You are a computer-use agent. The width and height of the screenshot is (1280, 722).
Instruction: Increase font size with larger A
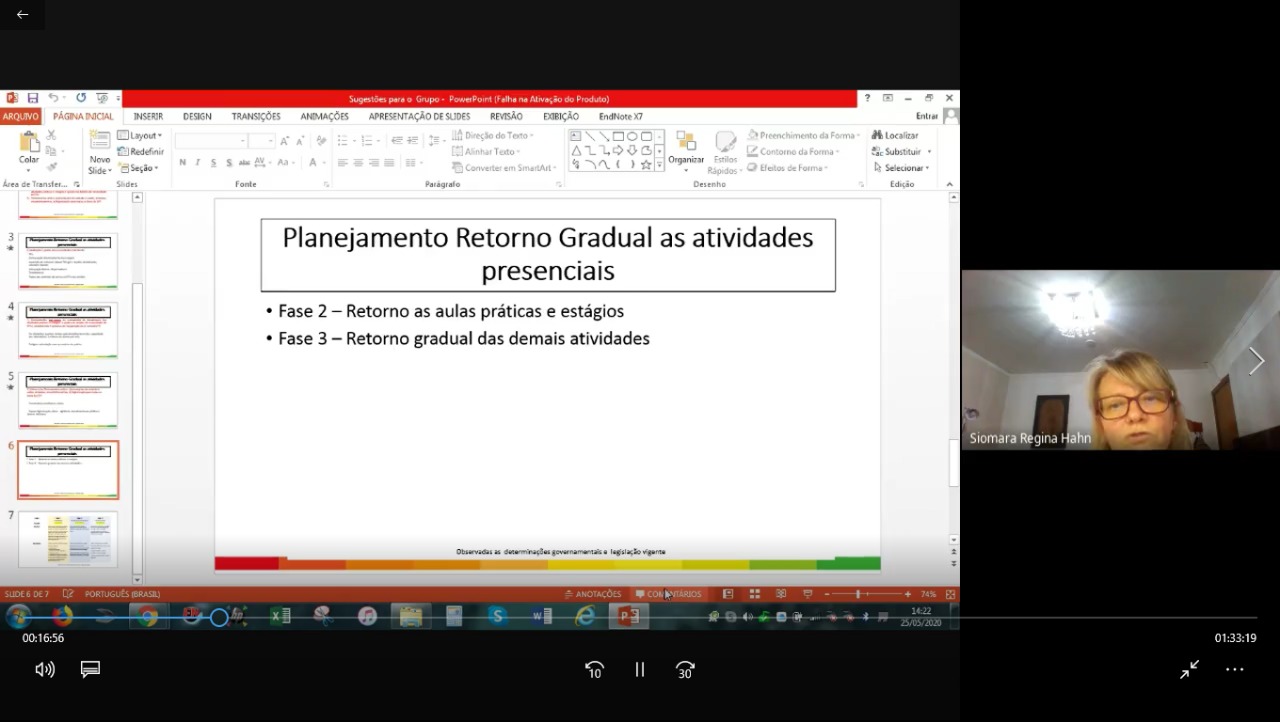point(285,141)
